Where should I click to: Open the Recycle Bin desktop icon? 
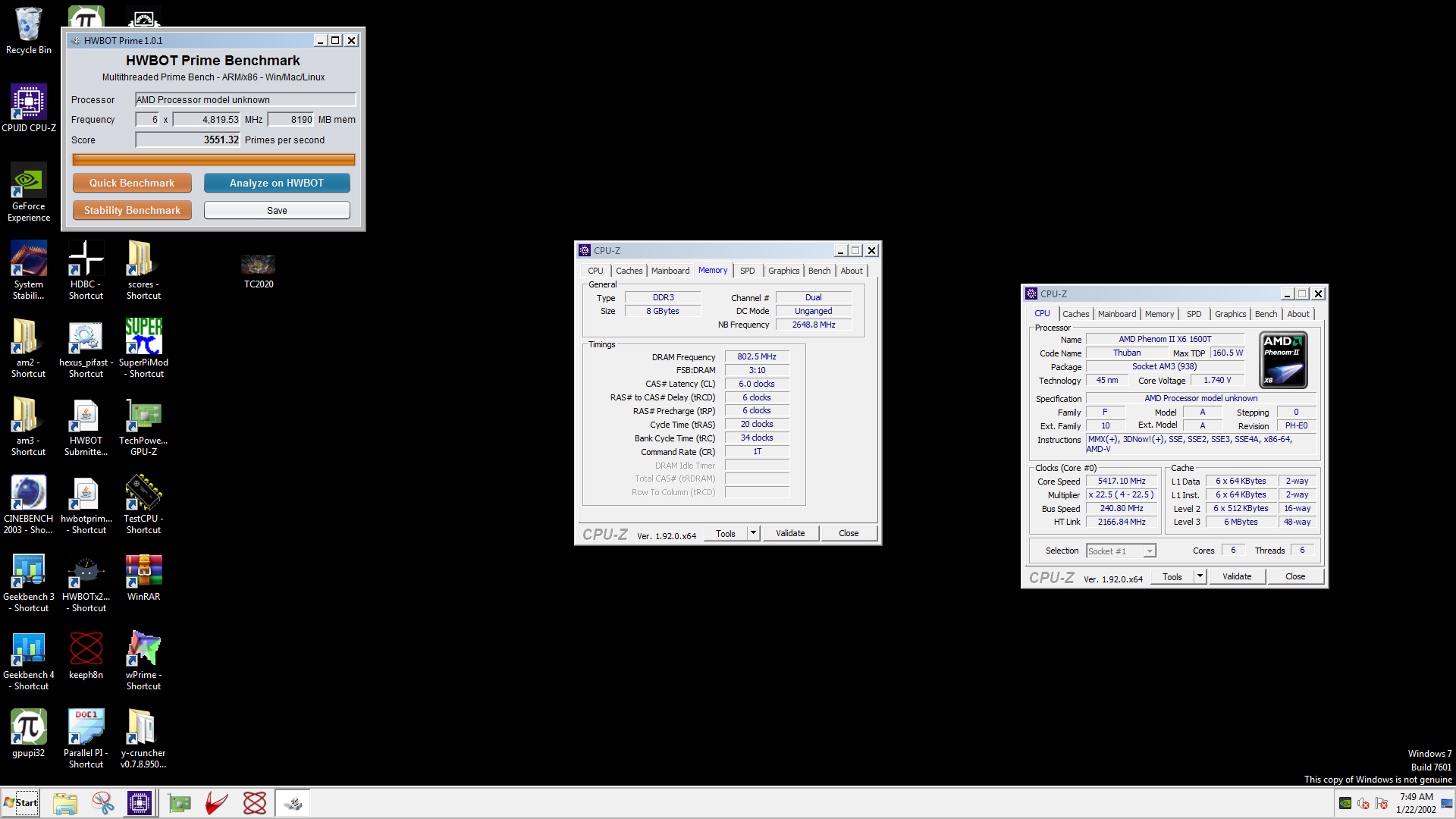[29, 30]
